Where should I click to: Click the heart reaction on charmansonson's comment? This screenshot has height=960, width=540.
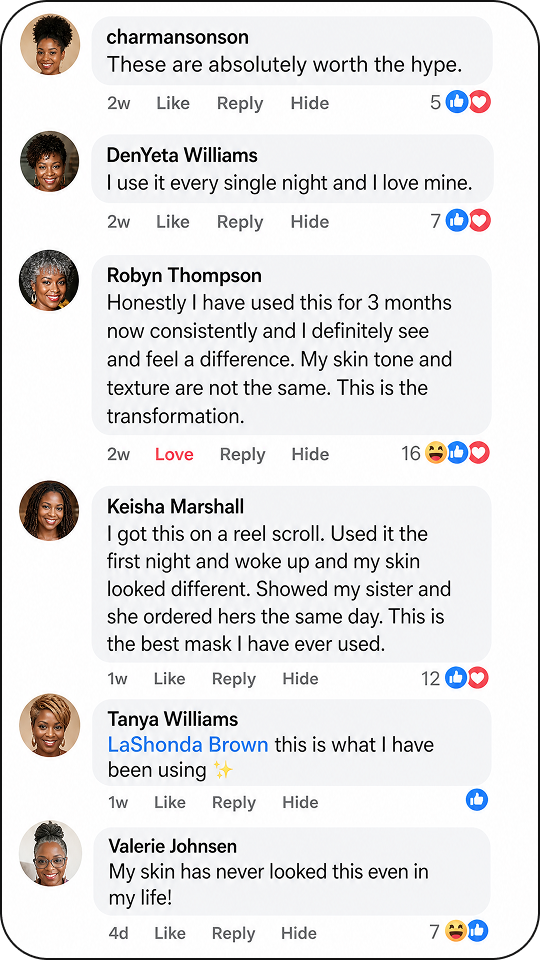pyautogui.click(x=479, y=102)
